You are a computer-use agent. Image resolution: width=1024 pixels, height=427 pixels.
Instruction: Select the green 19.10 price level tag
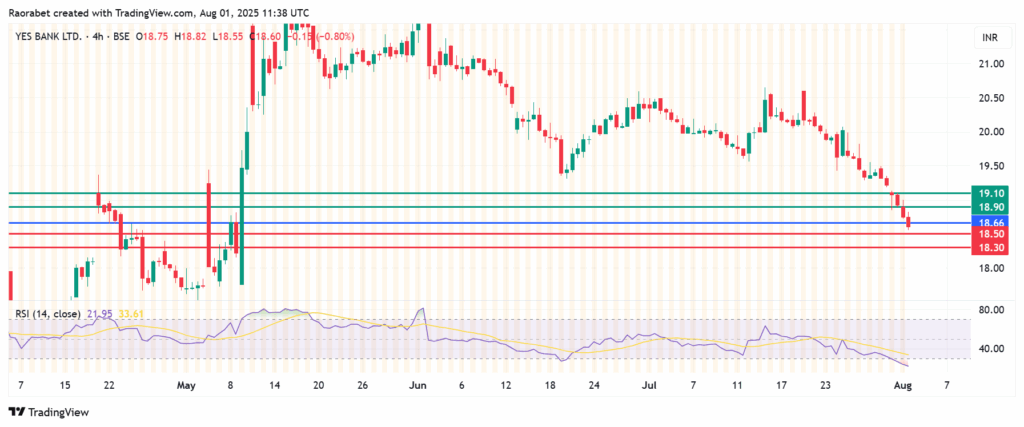[x=990, y=192]
